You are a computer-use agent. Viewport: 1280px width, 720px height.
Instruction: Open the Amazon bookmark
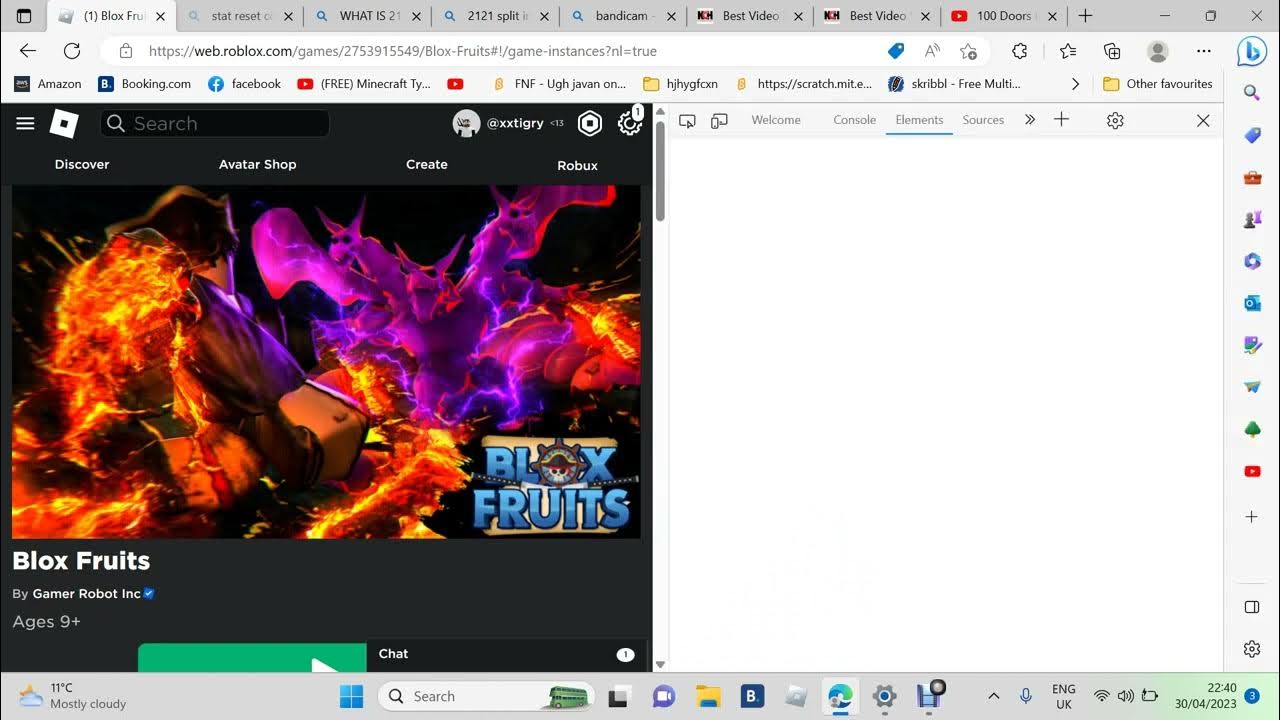tap(48, 84)
